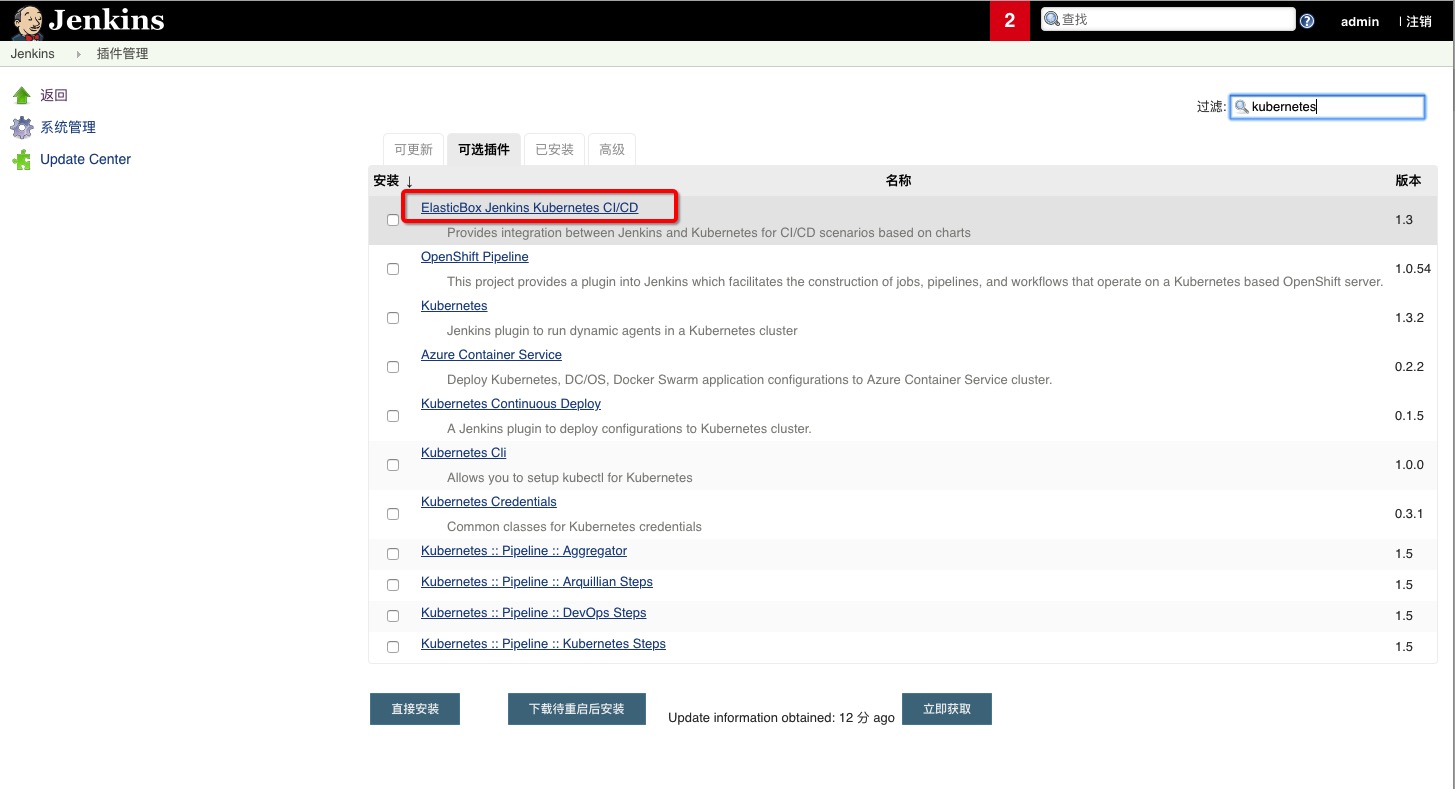Select the Pipeline :: Aggregator checkbox
This screenshot has height=789, width=1455.
393,554
